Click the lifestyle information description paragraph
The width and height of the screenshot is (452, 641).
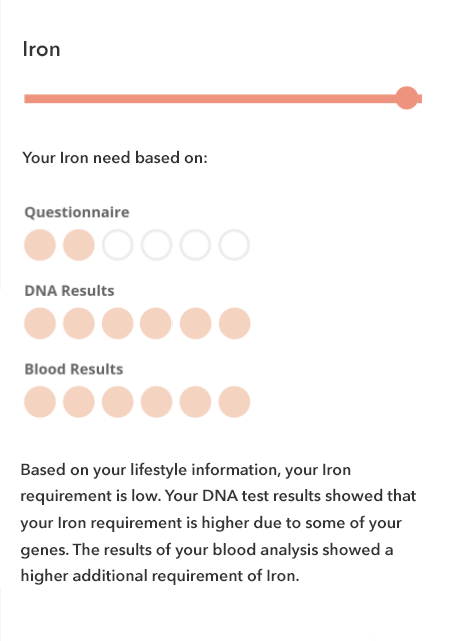tap(218, 523)
